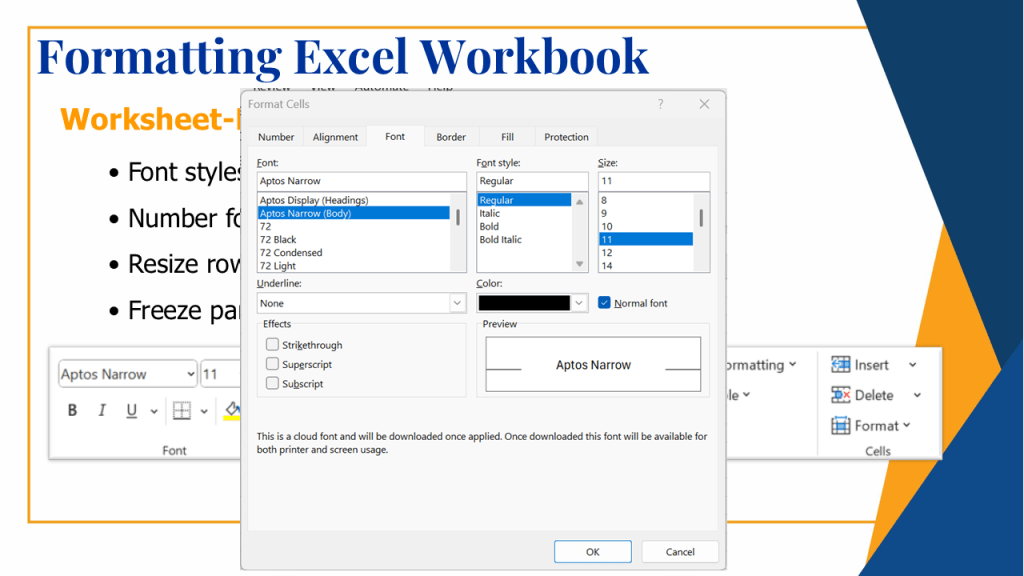This screenshot has height=576, width=1024.
Task: Click the Underline icon in ribbon
Action: click(x=132, y=410)
